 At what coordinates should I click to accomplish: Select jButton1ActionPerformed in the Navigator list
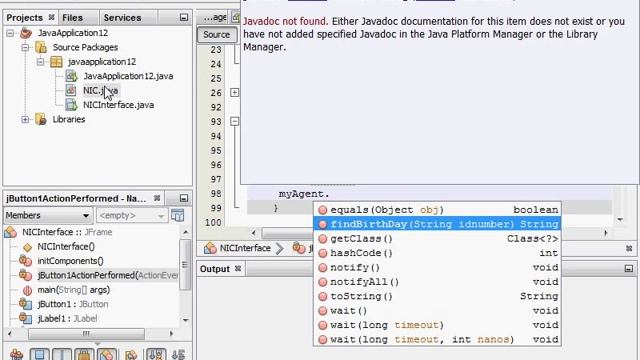click(108, 276)
